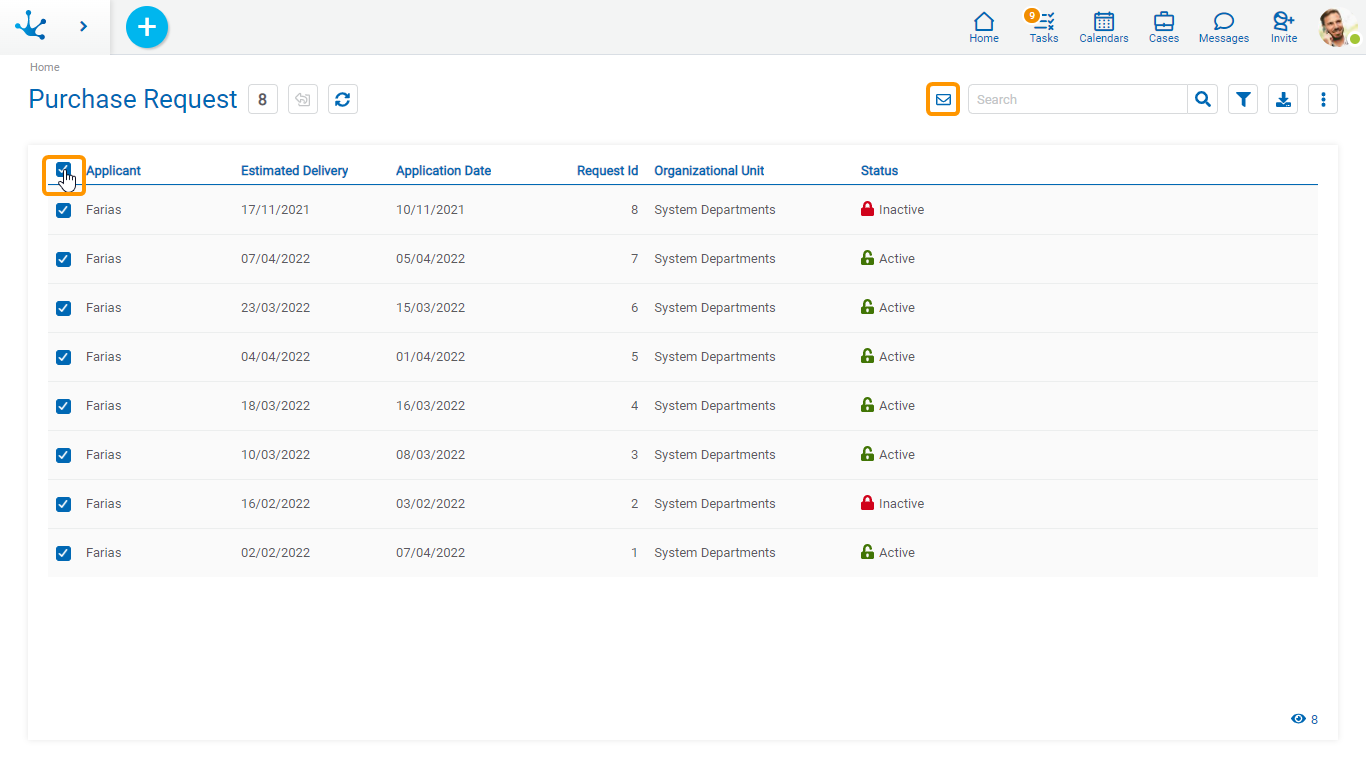Click green unlock icon of request 5

[867, 356]
